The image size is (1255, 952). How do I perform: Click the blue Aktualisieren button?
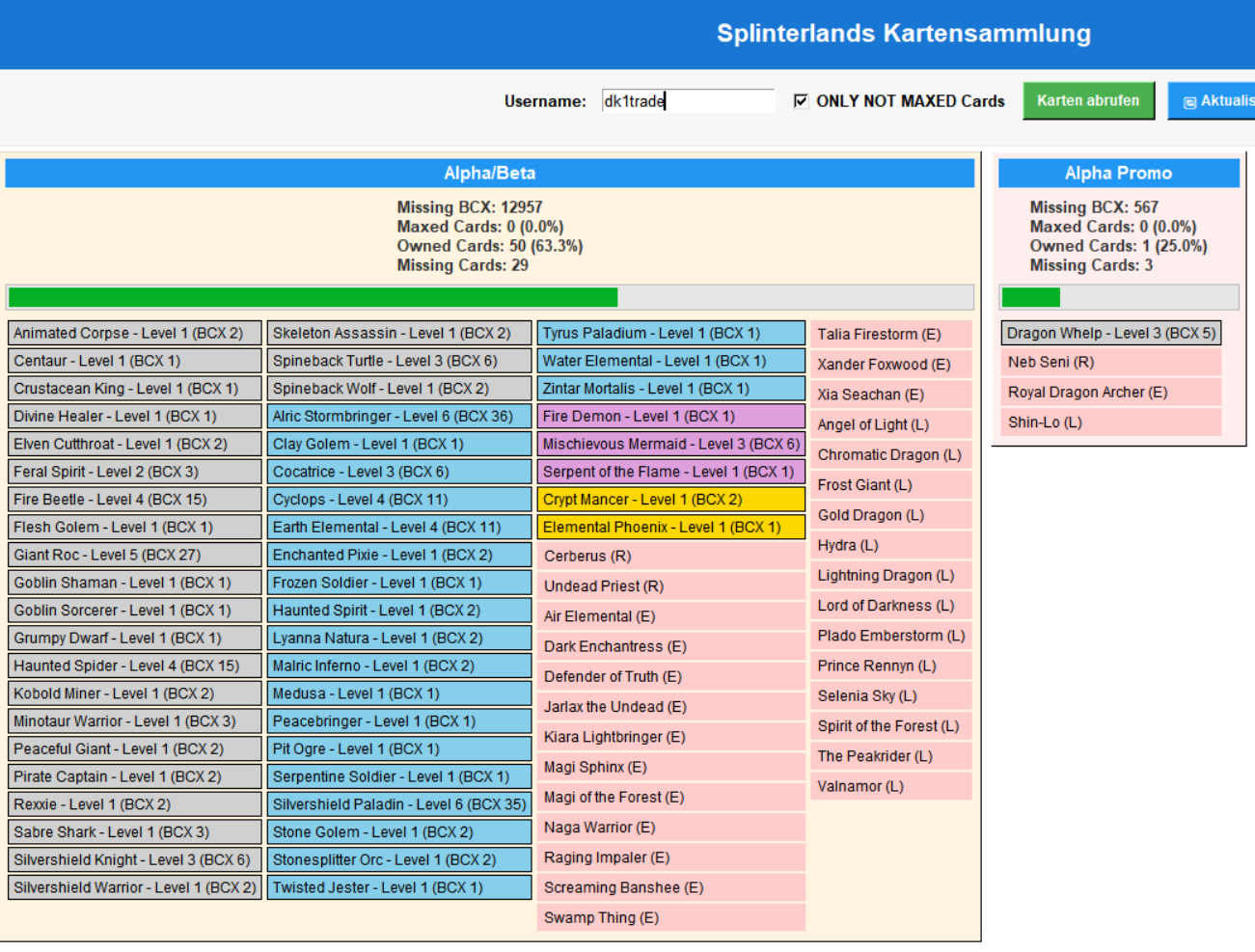coord(1214,101)
